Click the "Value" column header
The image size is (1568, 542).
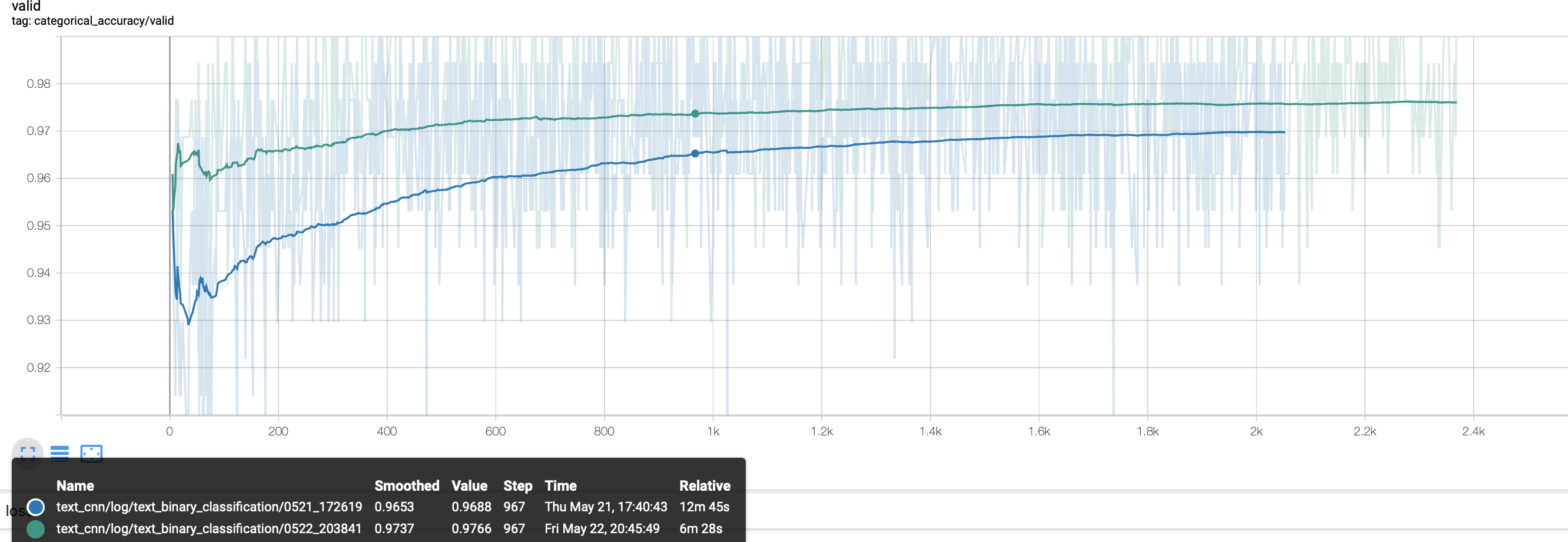[x=469, y=485]
